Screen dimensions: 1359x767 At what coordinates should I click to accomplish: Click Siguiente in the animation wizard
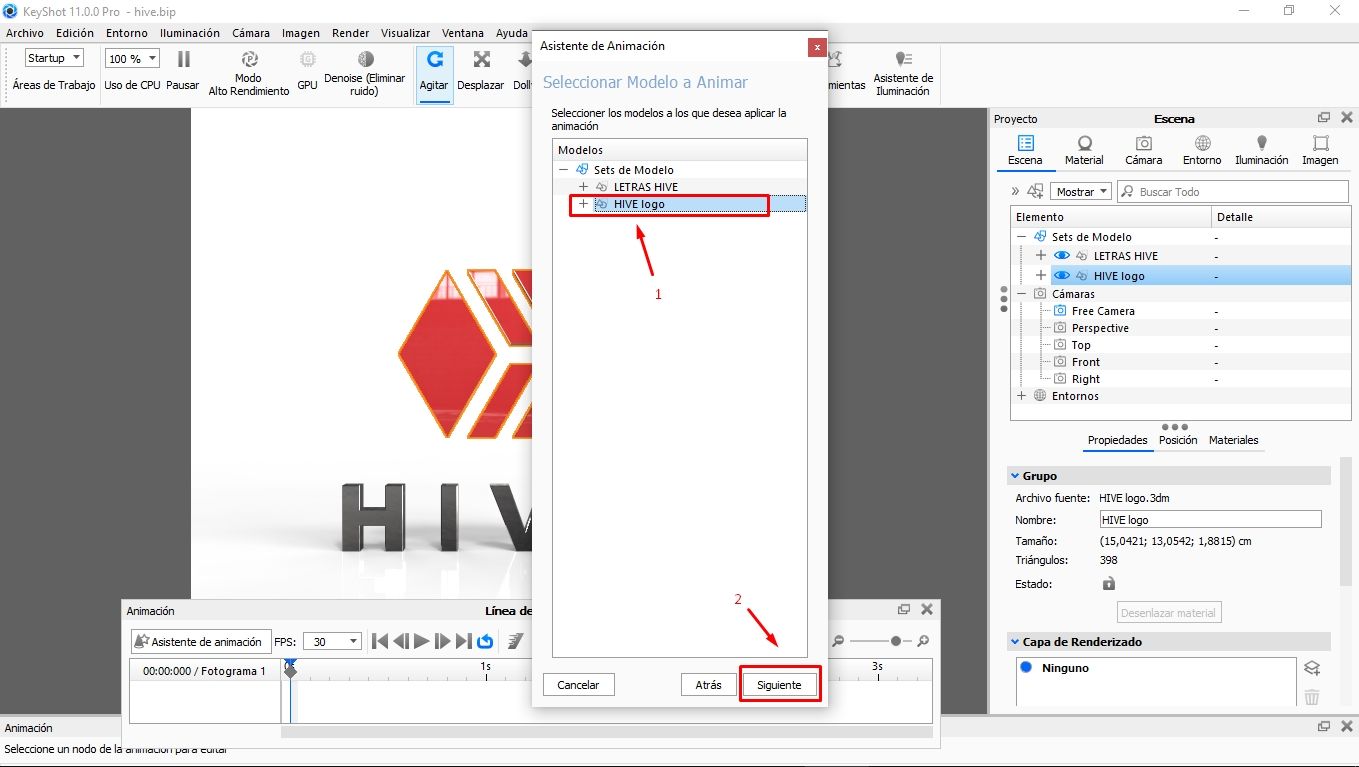click(x=779, y=685)
